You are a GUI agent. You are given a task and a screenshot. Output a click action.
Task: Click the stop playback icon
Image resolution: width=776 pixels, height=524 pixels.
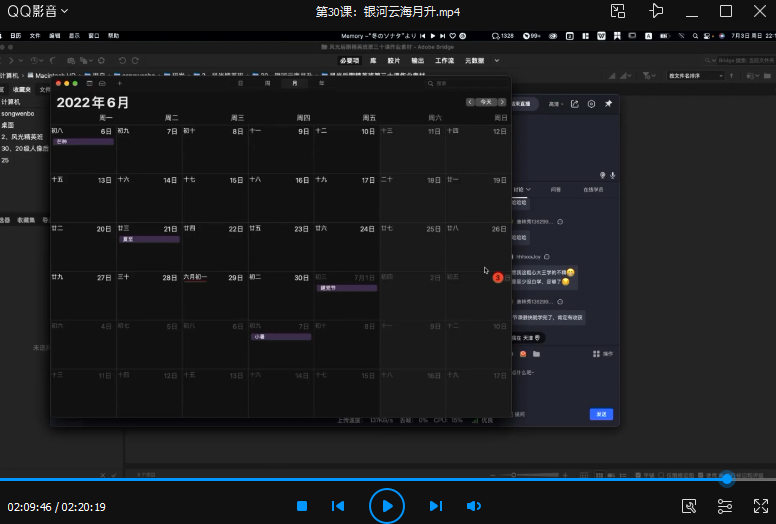point(302,506)
